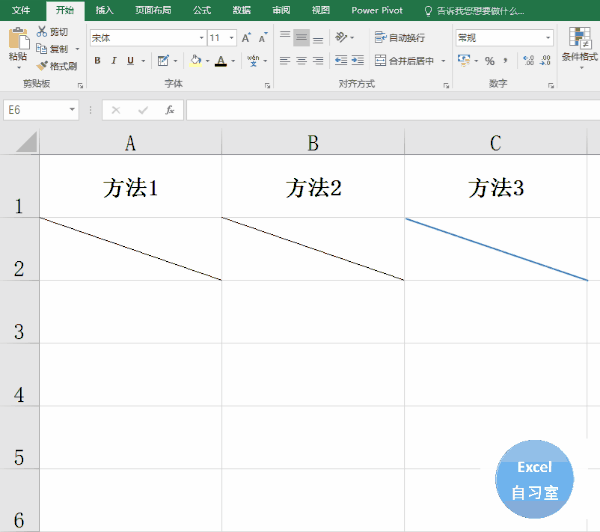Set bottom vertical alignment
This screenshot has width=600, height=532.
(x=318, y=38)
